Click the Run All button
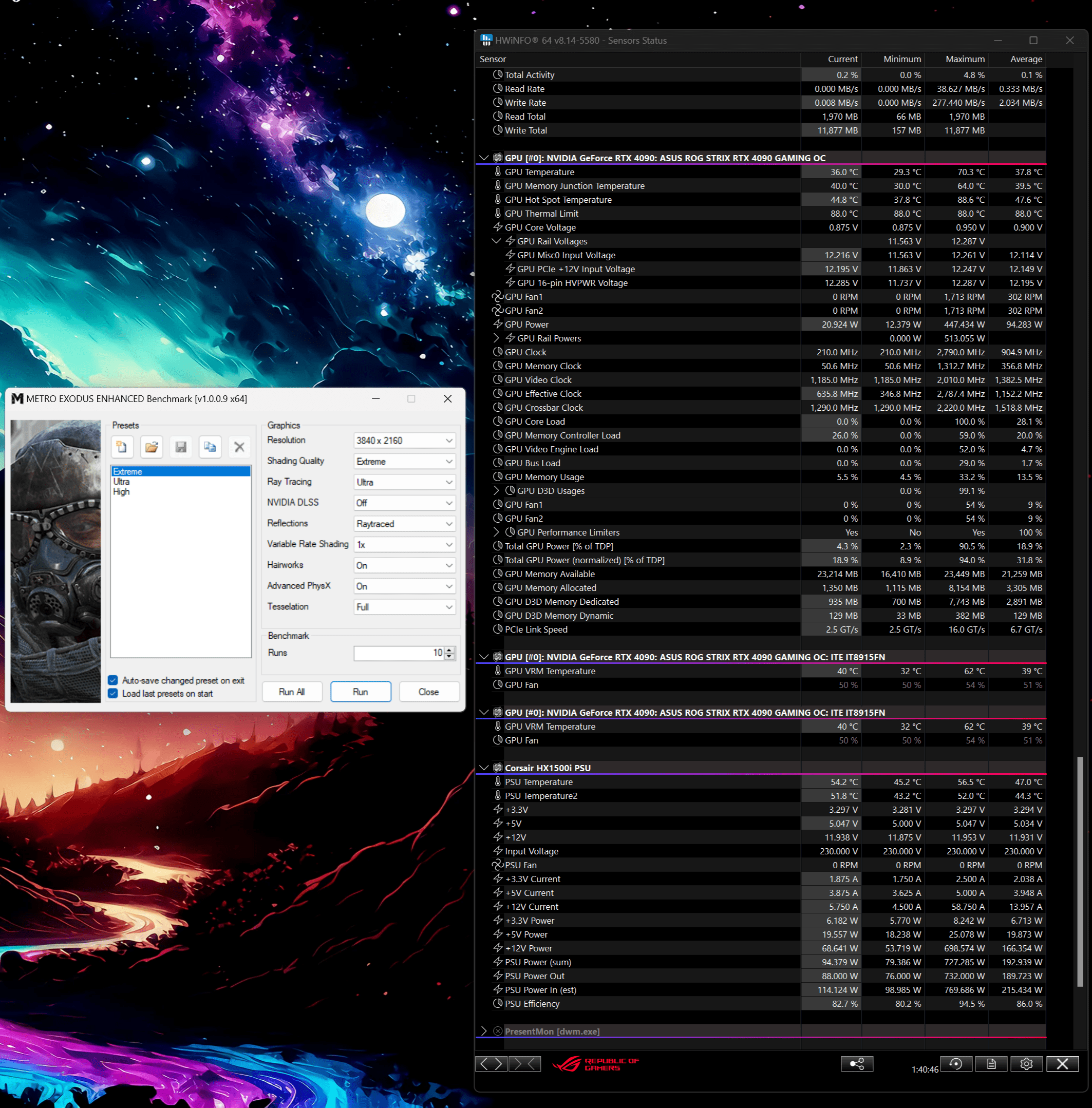The height and width of the screenshot is (1108, 1092). point(291,692)
